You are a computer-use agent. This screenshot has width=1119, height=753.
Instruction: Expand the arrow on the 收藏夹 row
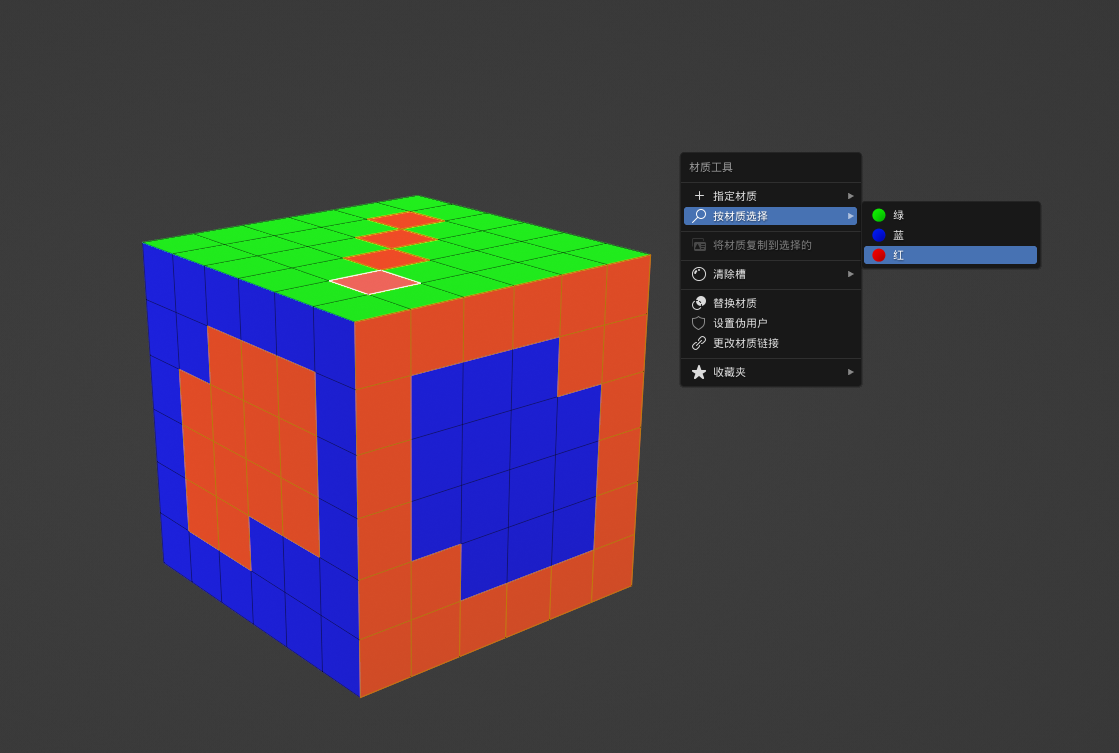tap(851, 372)
